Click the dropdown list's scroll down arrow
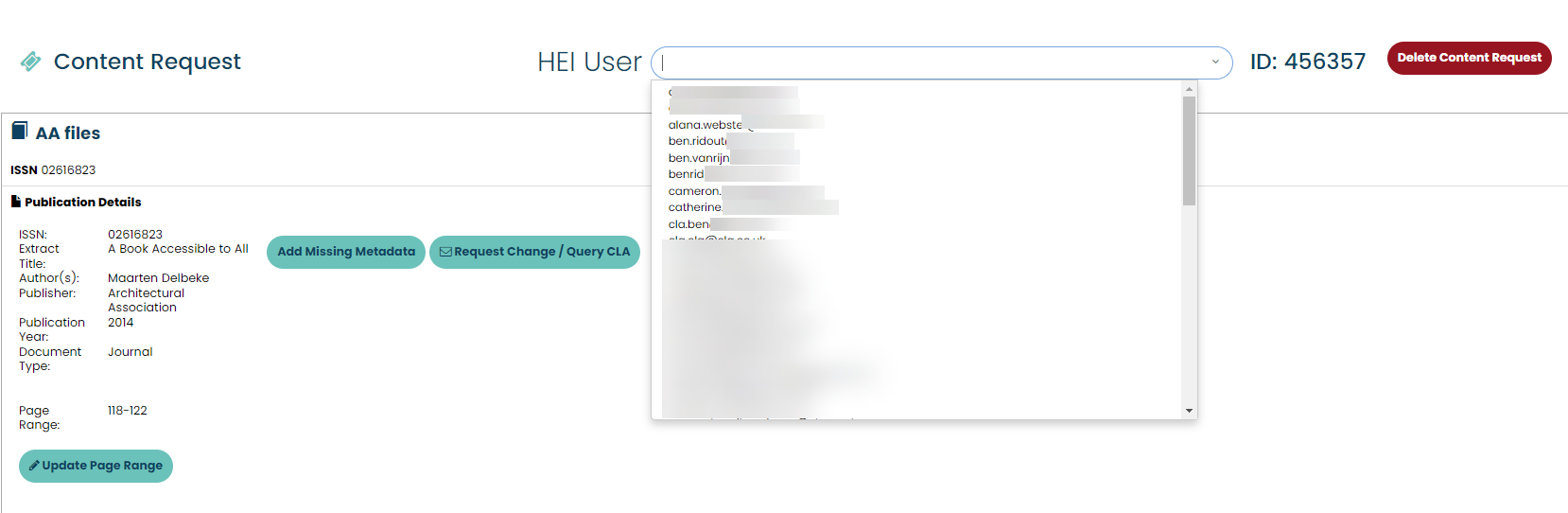 point(1189,411)
